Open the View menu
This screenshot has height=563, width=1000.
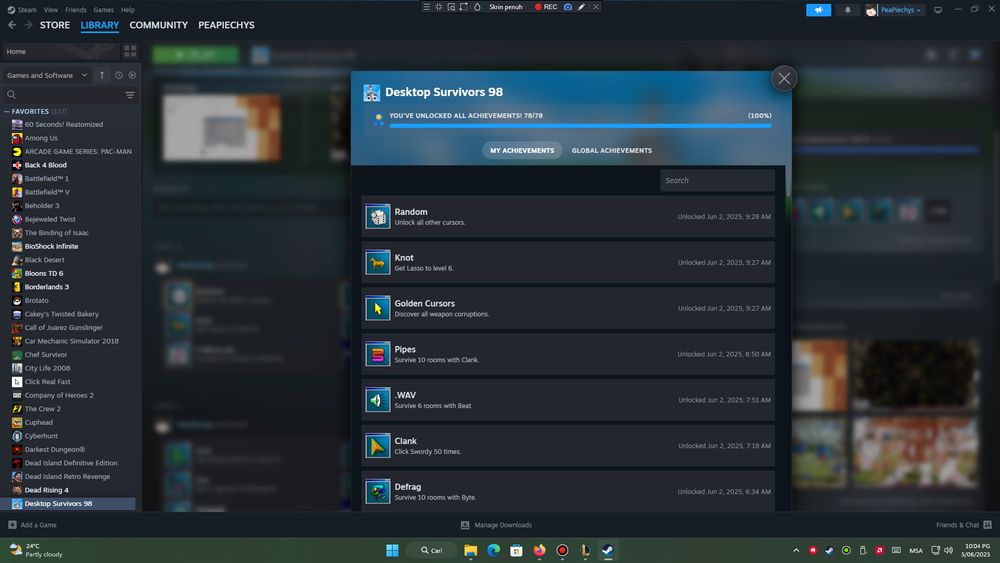(x=50, y=10)
